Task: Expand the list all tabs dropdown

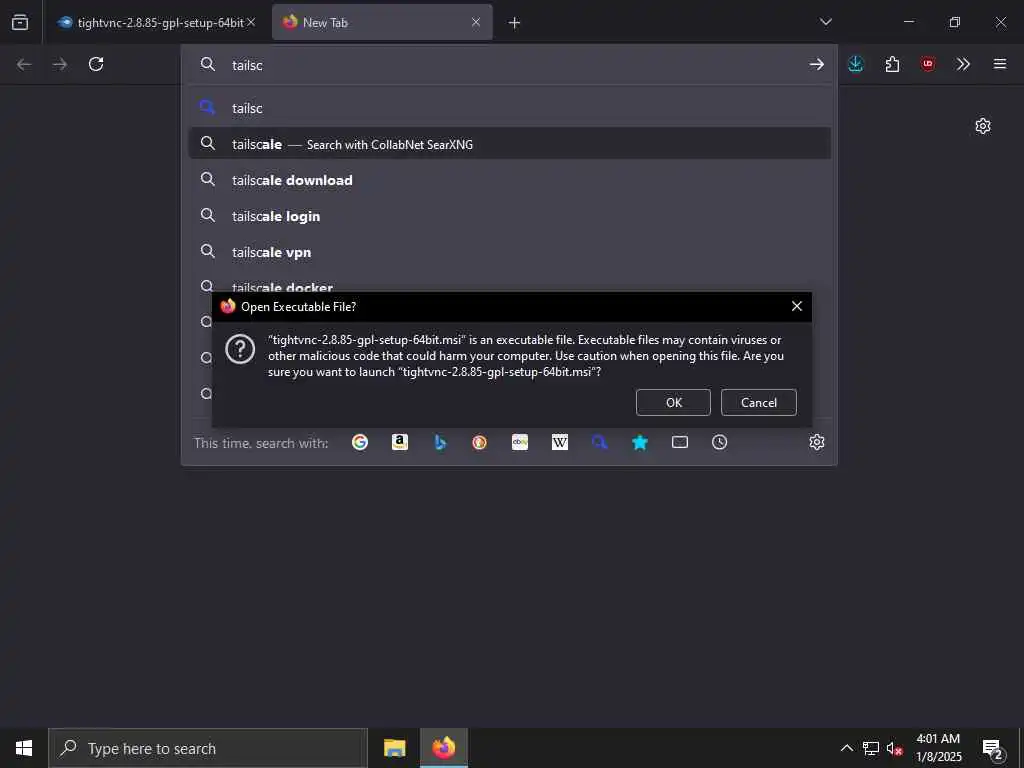Action: [x=825, y=22]
